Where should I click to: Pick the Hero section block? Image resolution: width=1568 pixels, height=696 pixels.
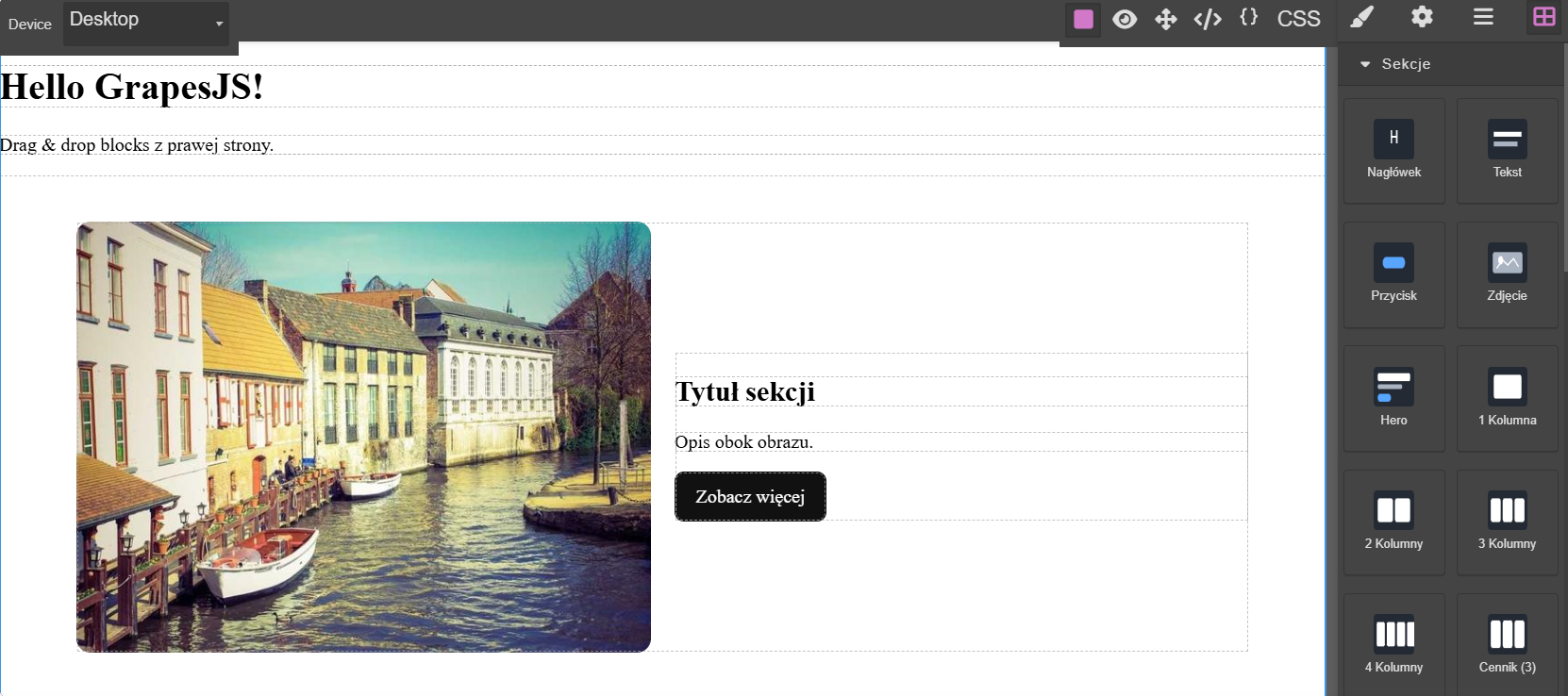click(1393, 398)
